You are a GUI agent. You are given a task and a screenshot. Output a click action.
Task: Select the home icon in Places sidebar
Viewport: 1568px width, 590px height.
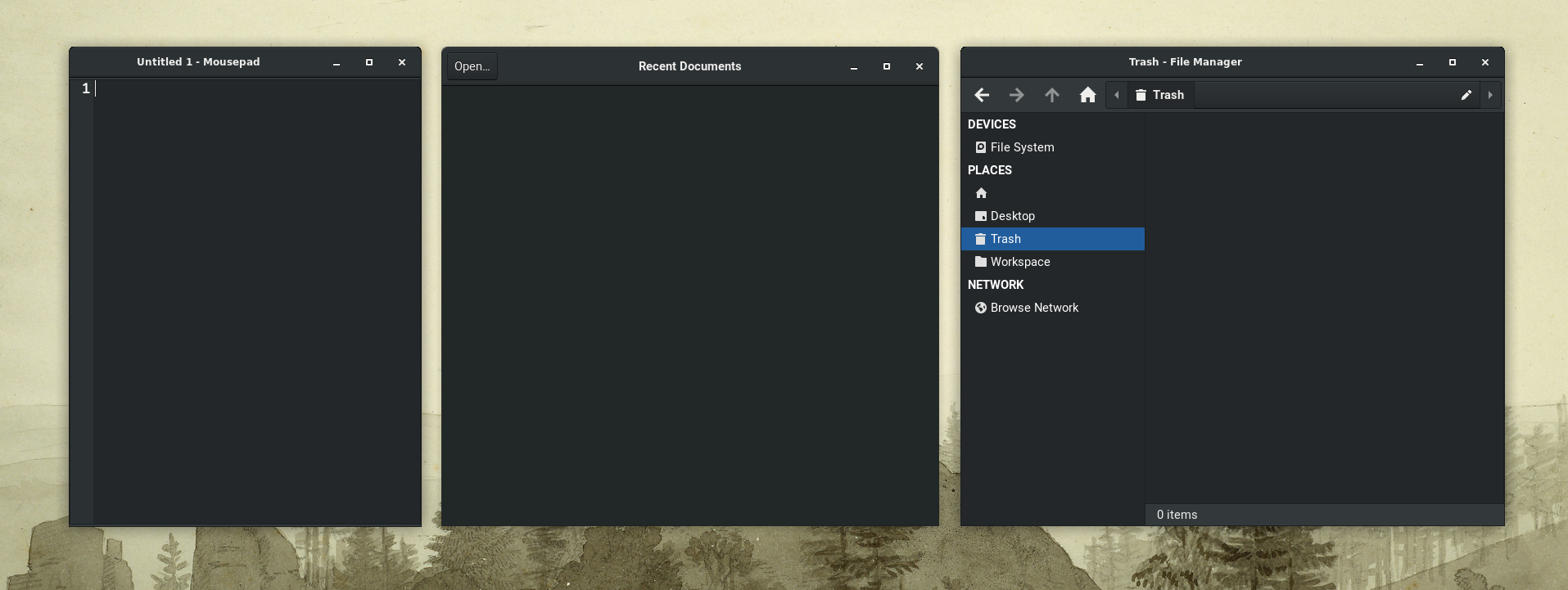coord(981,193)
